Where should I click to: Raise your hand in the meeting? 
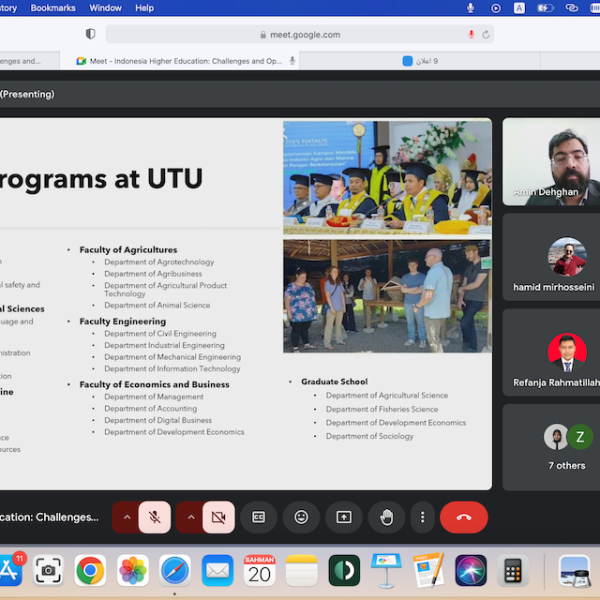386,517
